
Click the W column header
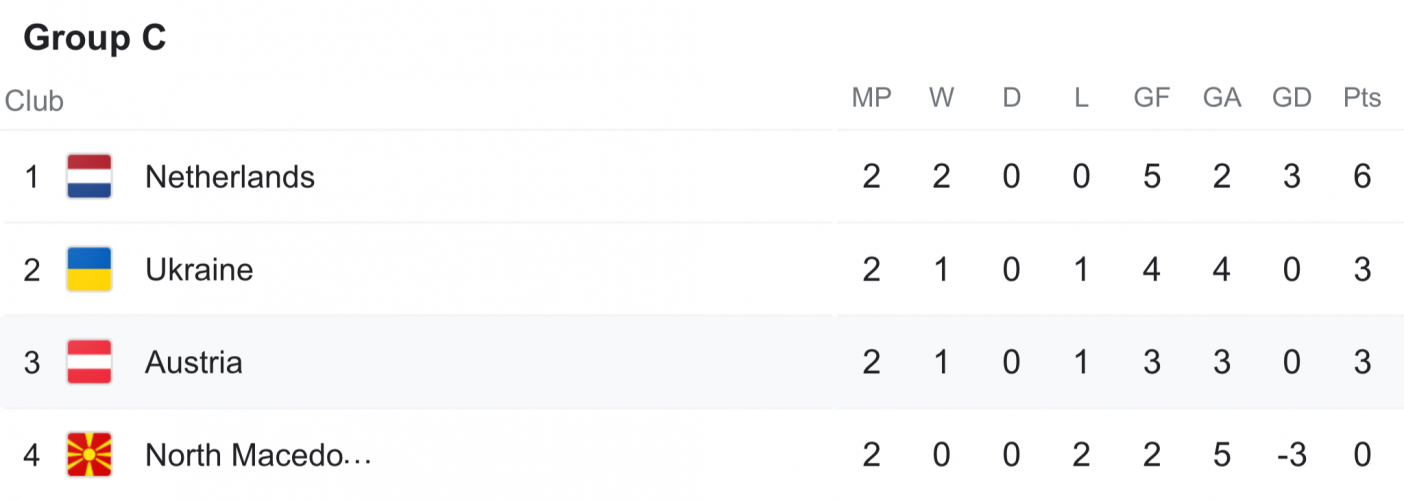(x=941, y=98)
